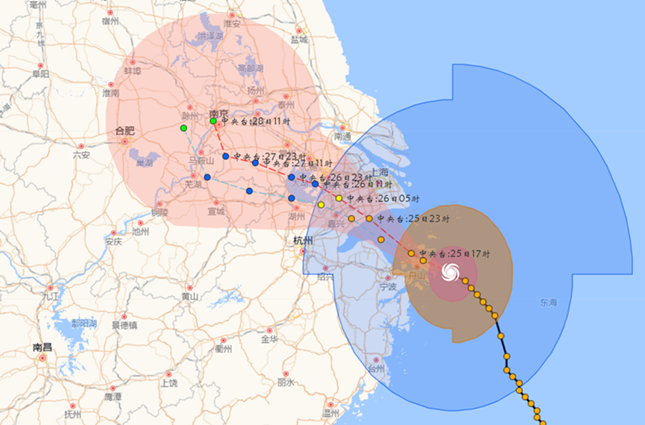Click the 合肥 city label
The width and height of the screenshot is (645, 425).
pos(125,130)
